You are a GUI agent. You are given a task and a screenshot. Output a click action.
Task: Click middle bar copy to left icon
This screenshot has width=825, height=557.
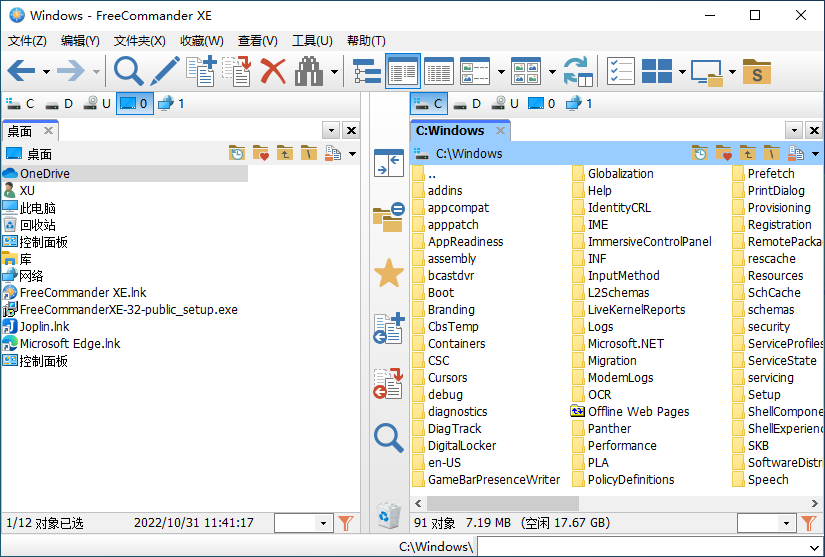[389, 329]
